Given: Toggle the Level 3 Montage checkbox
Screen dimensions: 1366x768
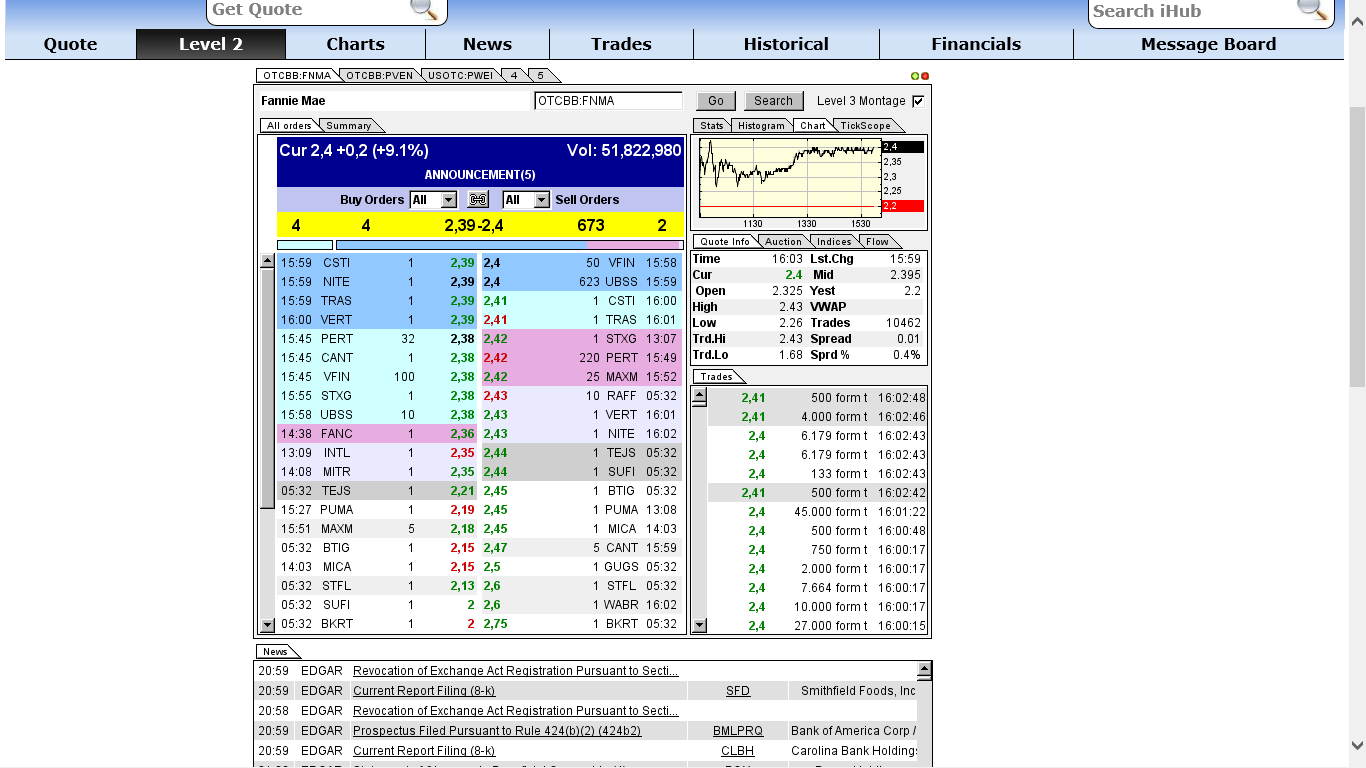Looking at the screenshot, I should point(918,101).
